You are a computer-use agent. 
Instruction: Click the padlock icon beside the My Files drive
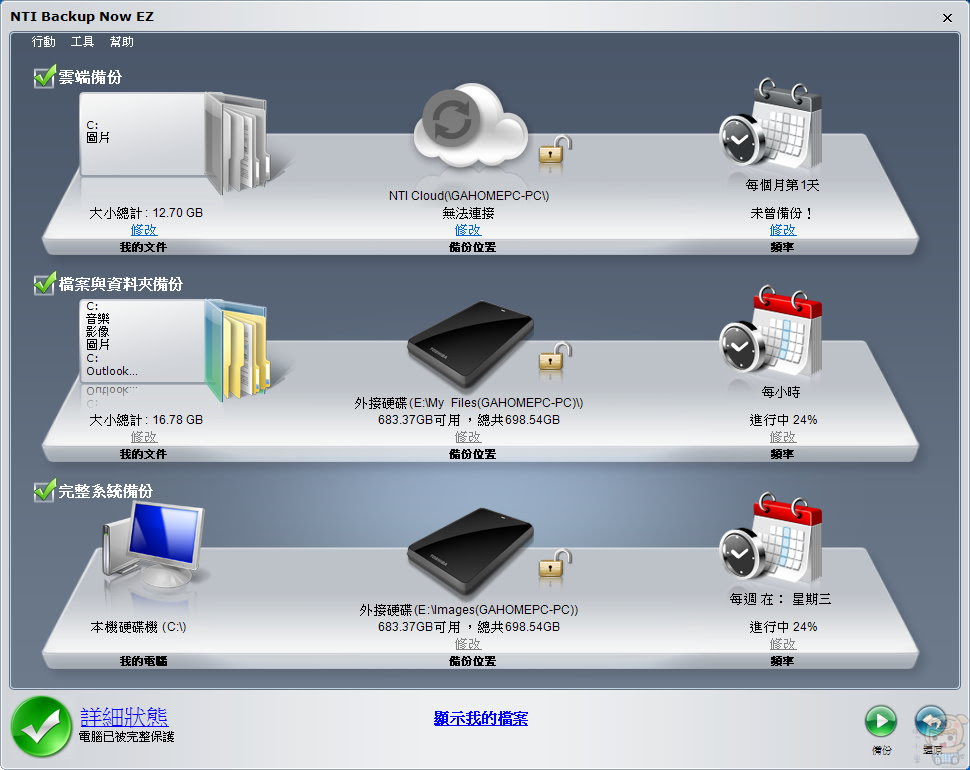pos(555,356)
